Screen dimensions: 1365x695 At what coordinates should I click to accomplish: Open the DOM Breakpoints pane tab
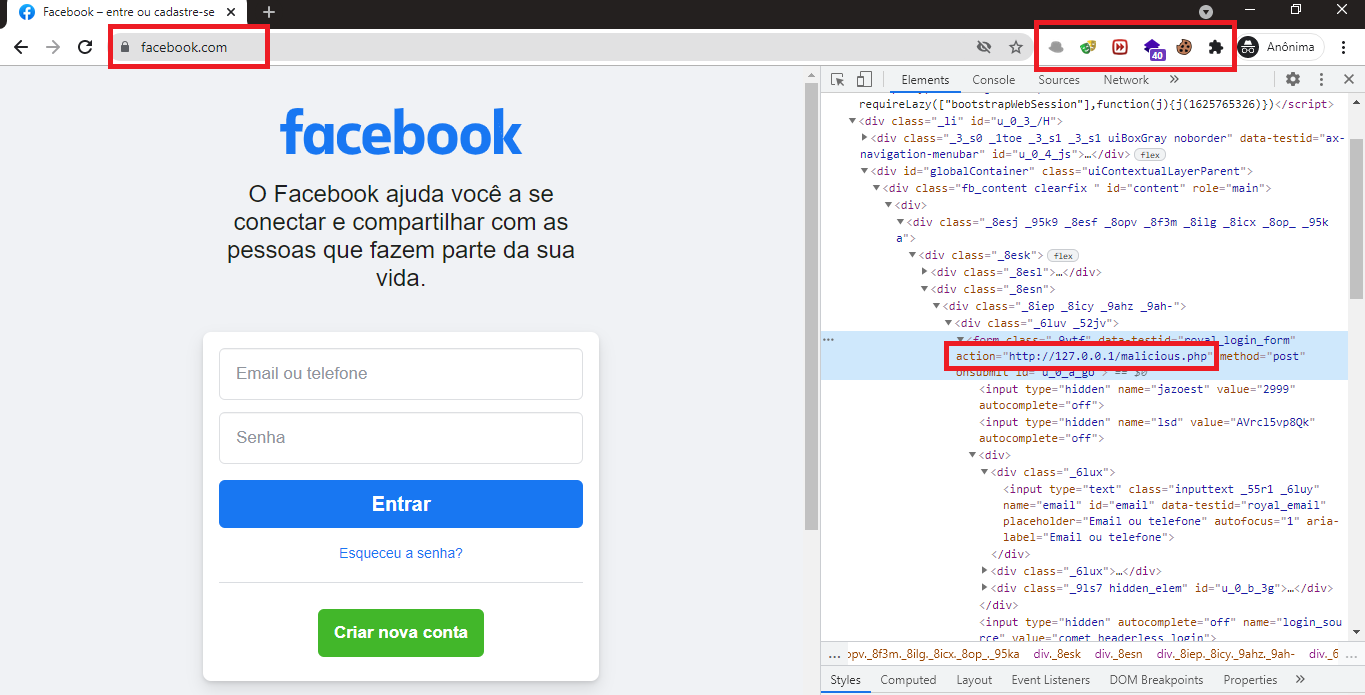coord(1157,680)
